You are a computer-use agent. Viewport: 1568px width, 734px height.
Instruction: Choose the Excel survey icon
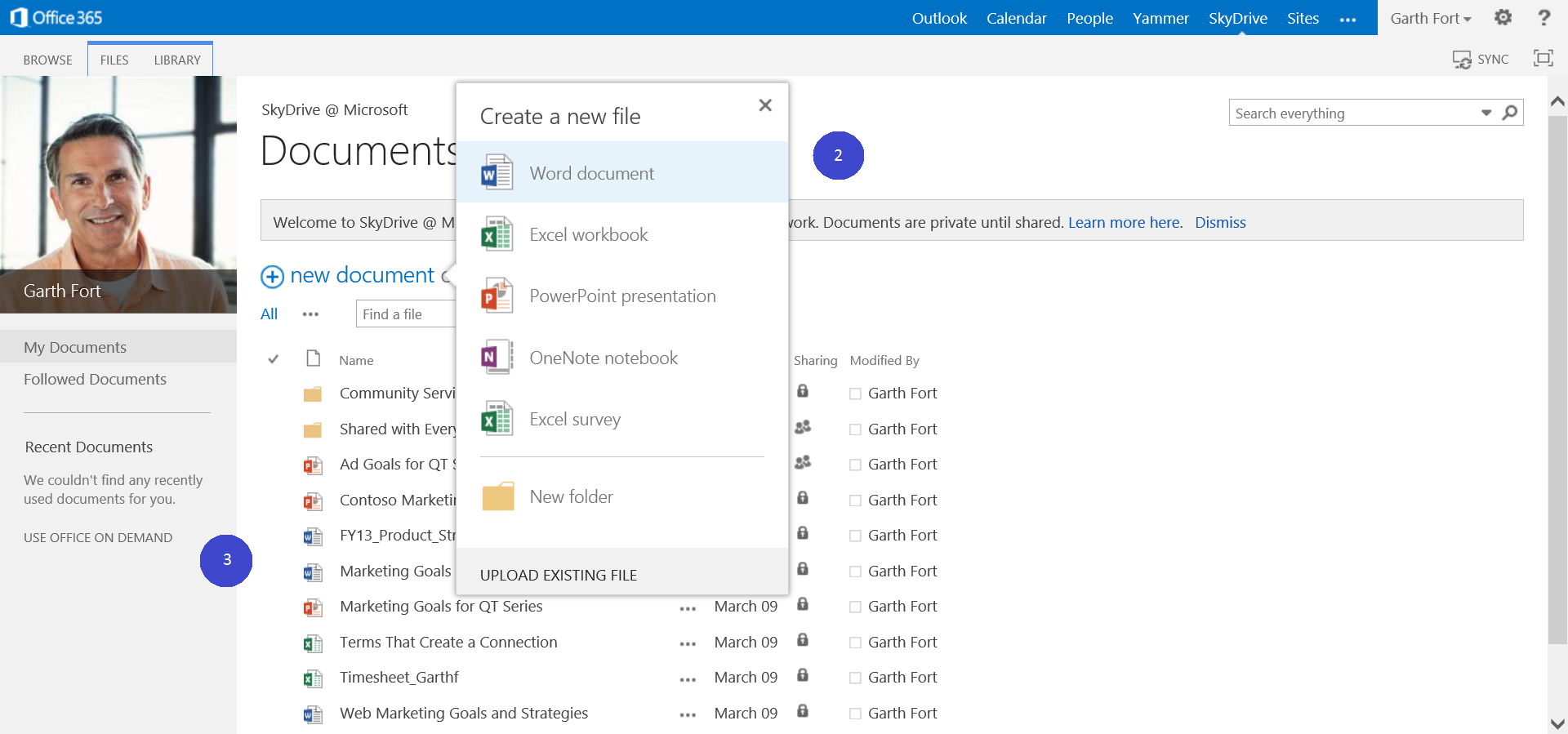[x=497, y=419]
